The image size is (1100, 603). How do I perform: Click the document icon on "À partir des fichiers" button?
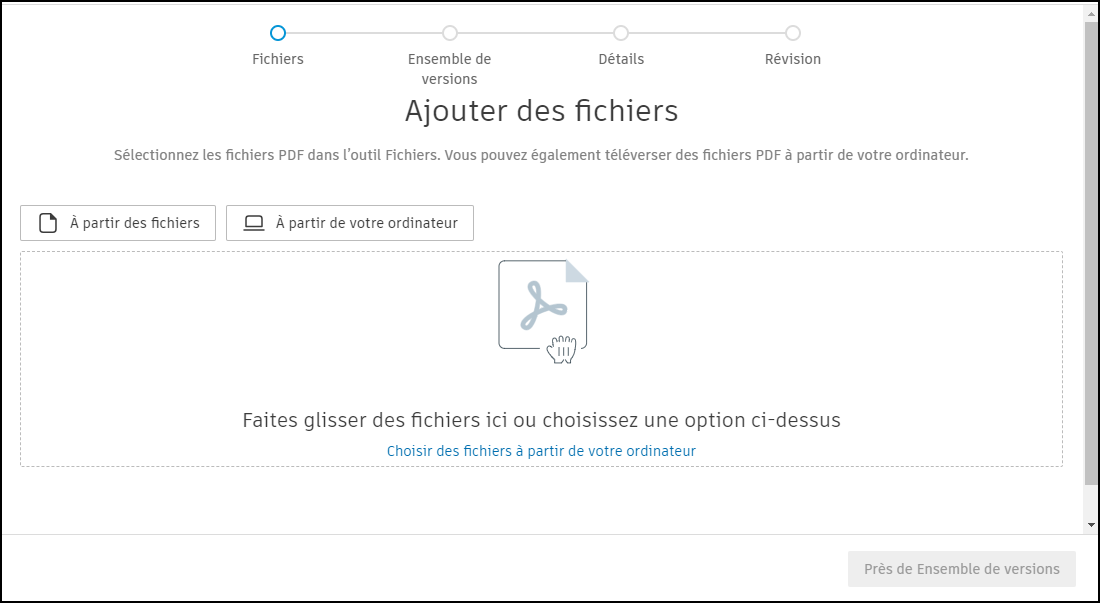[45, 222]
